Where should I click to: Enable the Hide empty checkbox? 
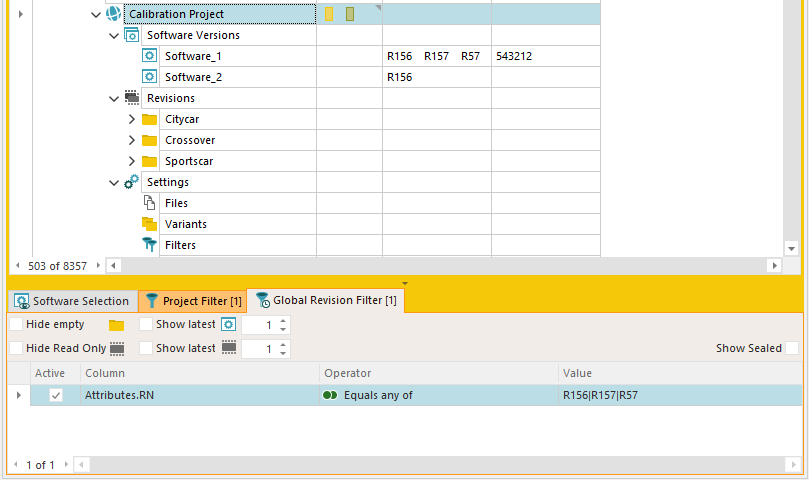click(16, 325)
